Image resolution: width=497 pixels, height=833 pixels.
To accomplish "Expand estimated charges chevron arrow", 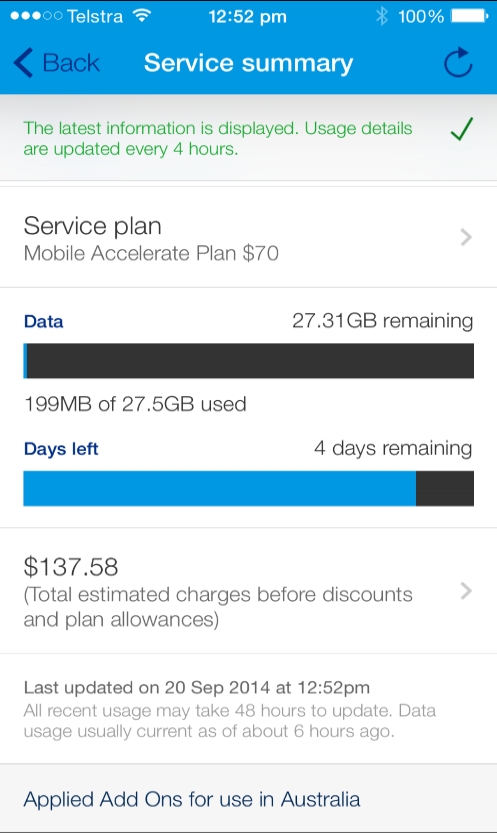I will [x=466, y=591].
